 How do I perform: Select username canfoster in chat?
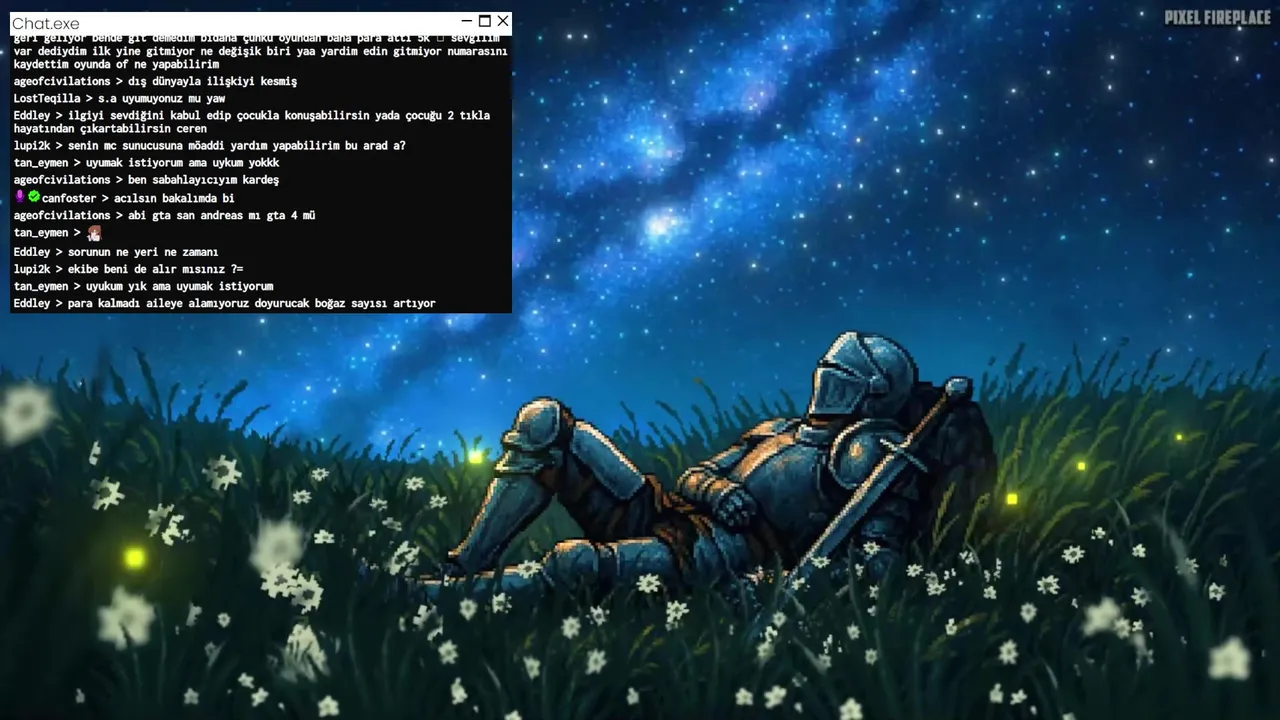pos(68,198)
